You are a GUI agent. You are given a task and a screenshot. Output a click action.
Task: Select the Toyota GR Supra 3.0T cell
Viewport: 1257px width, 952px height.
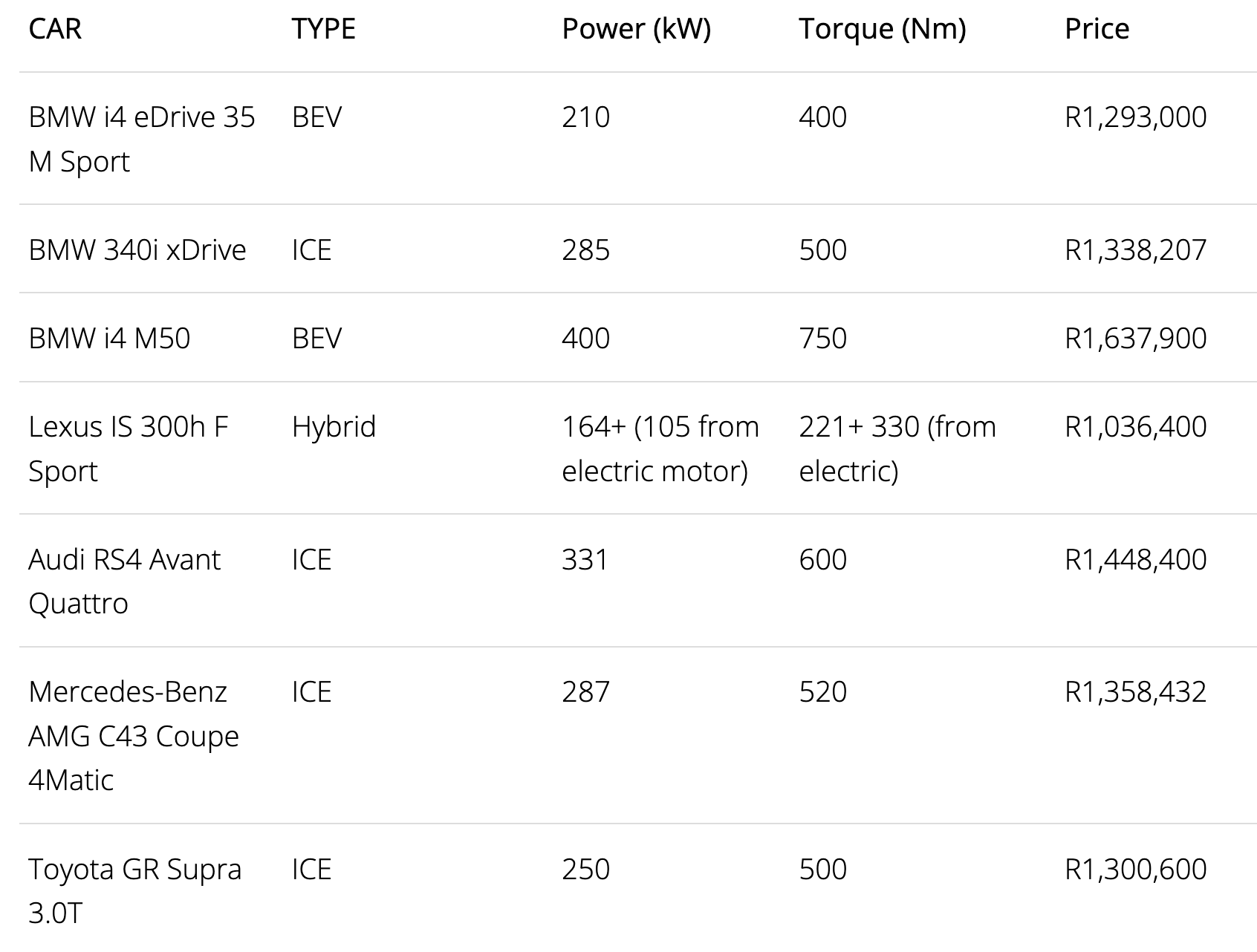click(134, 890)
